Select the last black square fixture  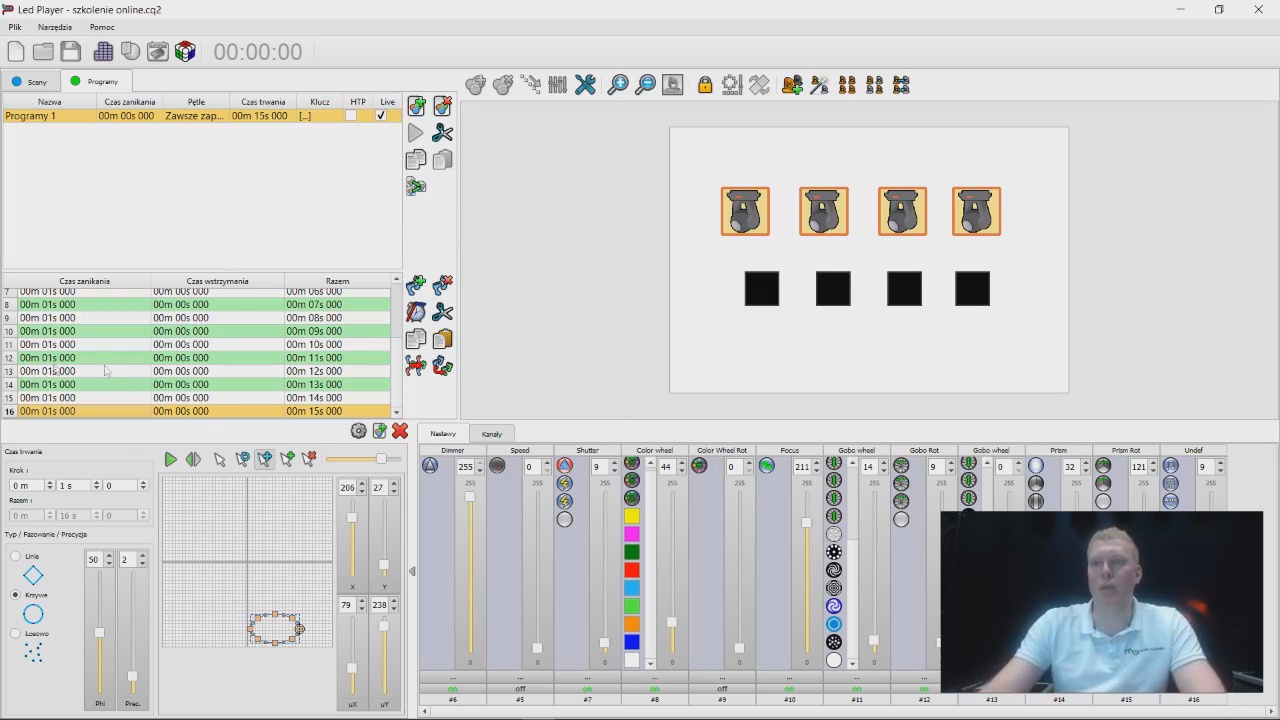pyautogui.click(x=972, y=289)
